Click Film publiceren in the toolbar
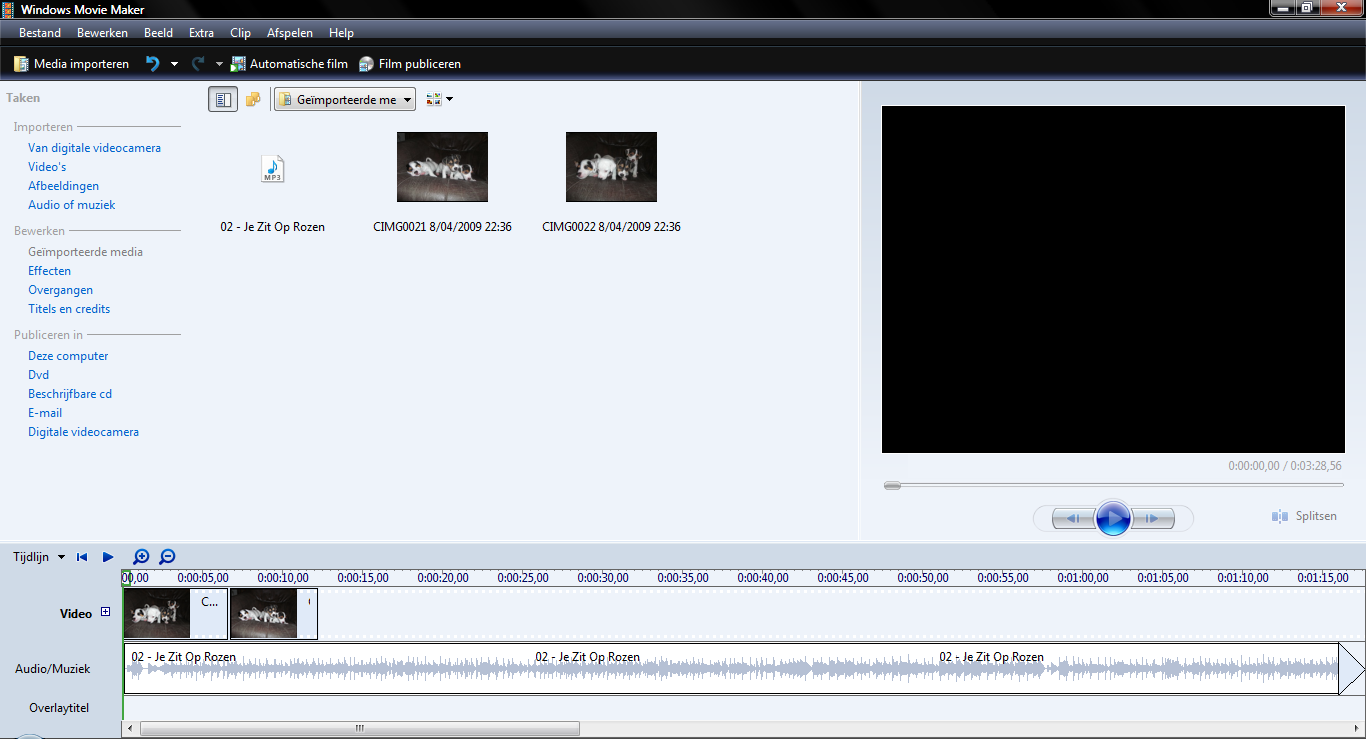The width and height of the screenshot is (1366, 739). click(410, 64)
